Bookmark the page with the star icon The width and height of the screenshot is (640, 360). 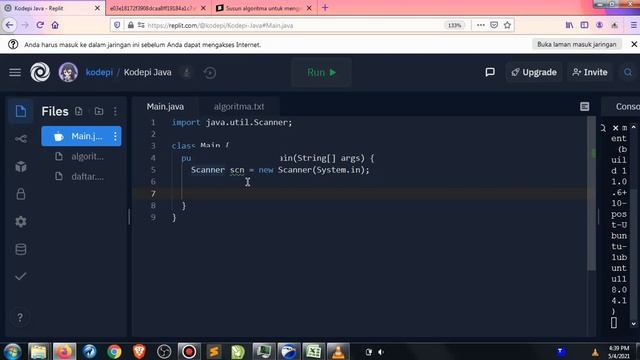click(507, 25)
